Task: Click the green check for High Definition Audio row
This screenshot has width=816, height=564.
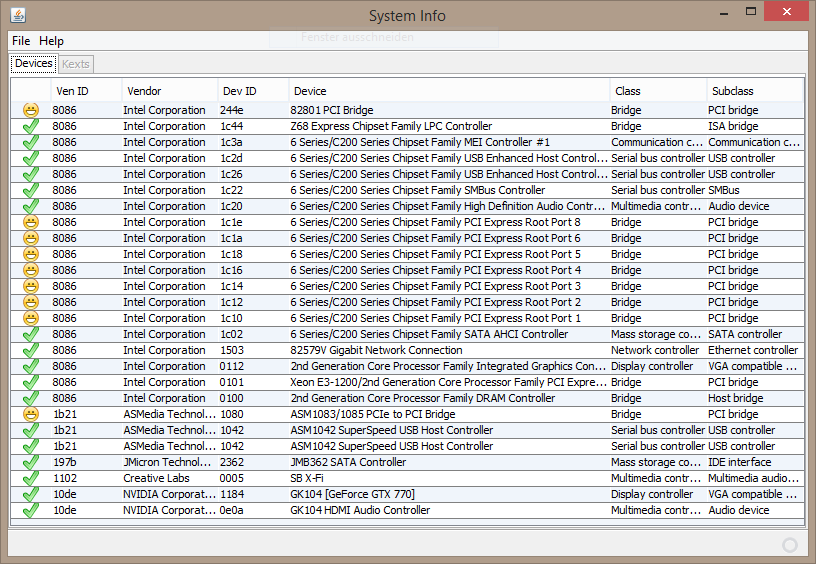Action: pos(31,207)
